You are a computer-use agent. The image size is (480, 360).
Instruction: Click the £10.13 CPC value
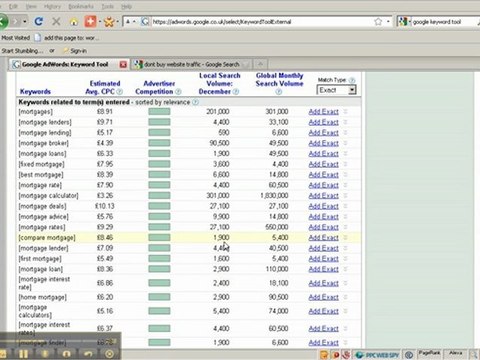pos(105,206)
